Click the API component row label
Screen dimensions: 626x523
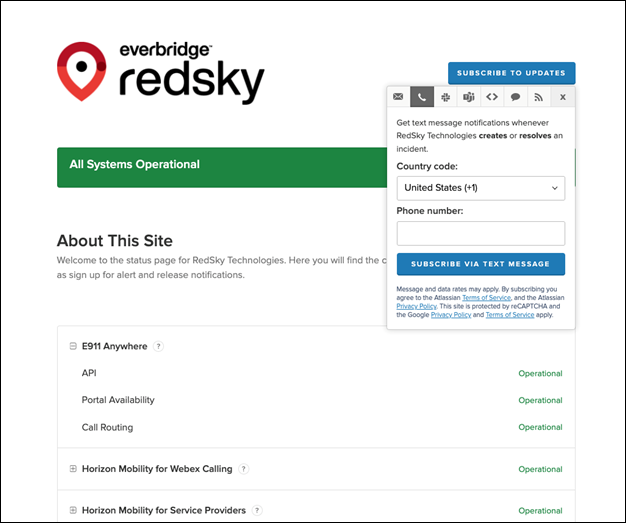click(x=89, y=373)
